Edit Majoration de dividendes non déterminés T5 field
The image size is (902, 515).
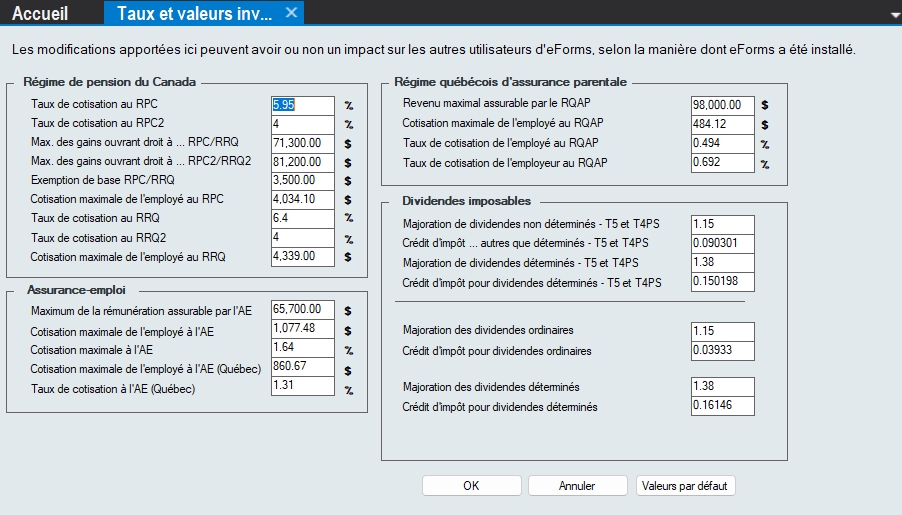tap(723, 224)
